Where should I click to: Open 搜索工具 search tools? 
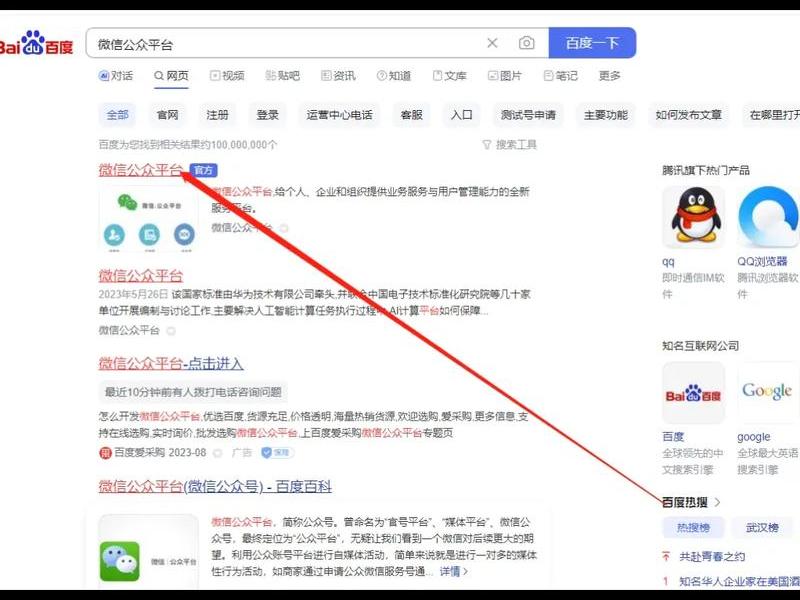(x=509, y=145)
